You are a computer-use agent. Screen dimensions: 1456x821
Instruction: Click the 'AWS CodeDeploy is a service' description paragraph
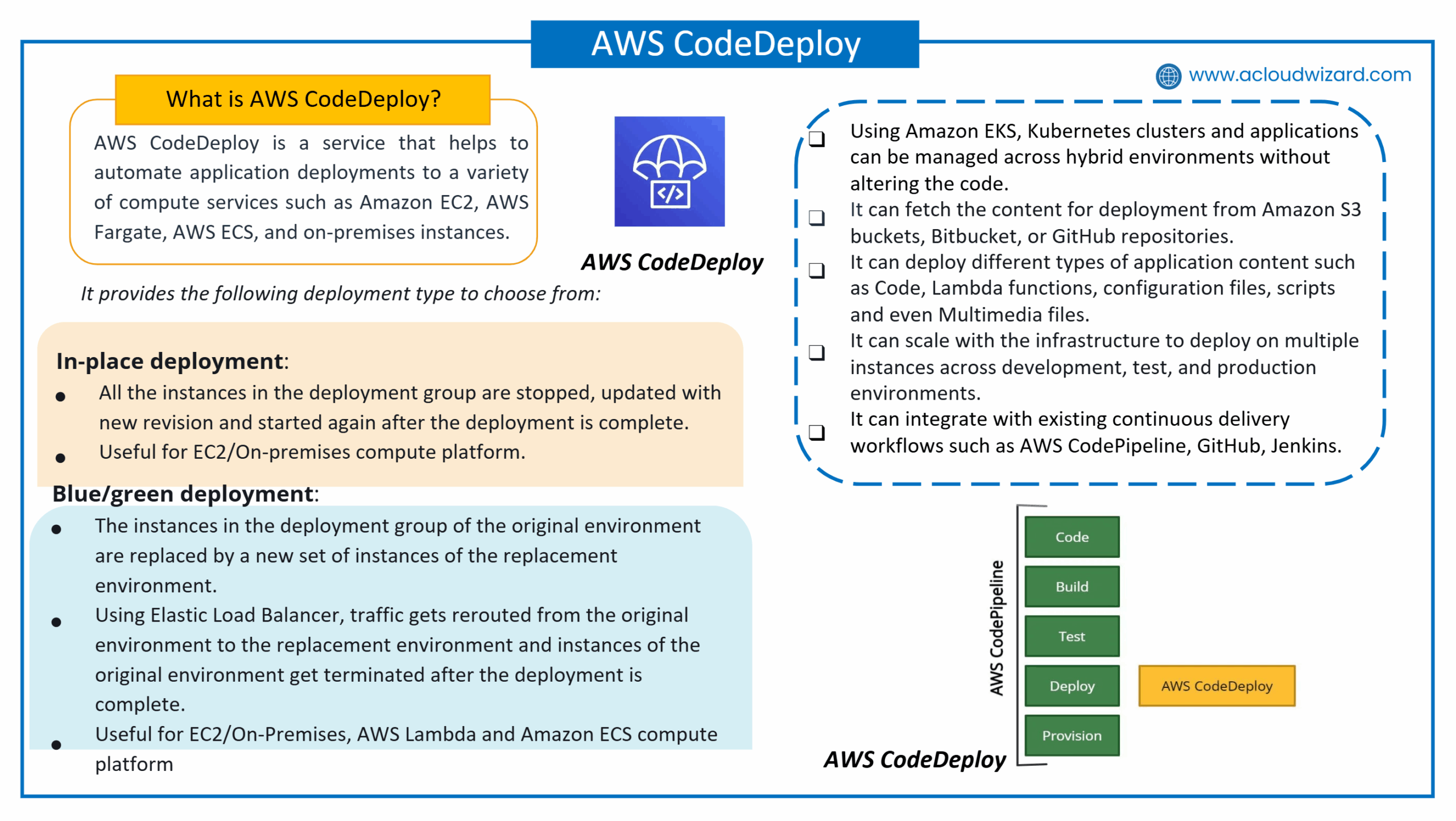coord(311,187)
